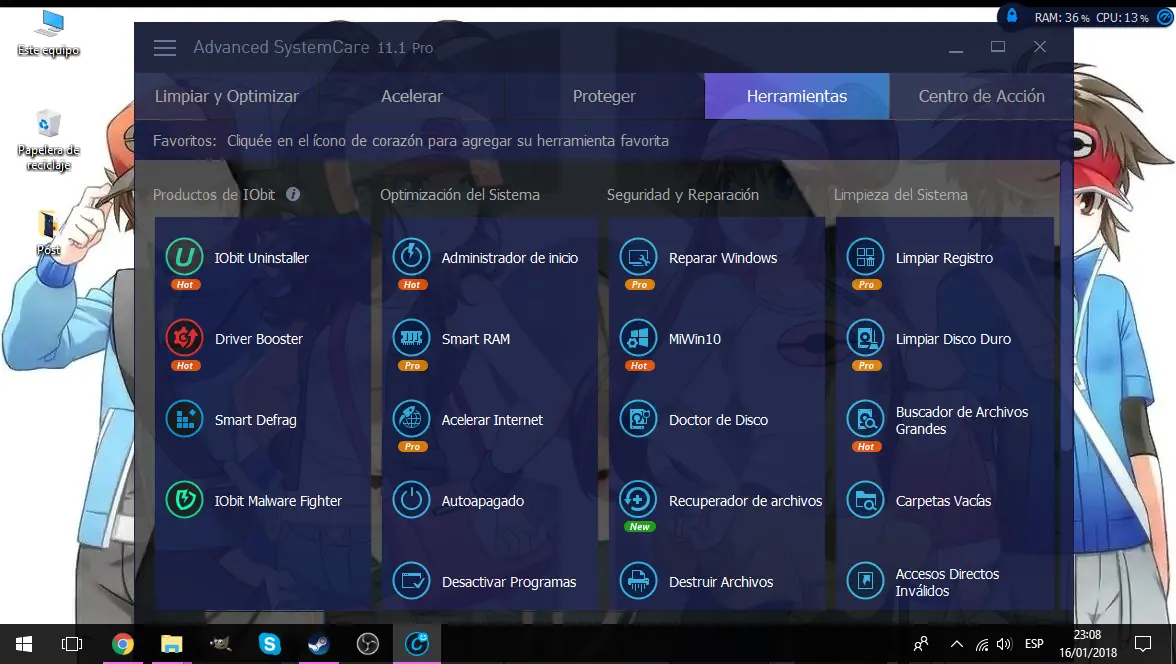This screenshot has height=664, width=1176.
Task: Click the Post folder on desktop
Action: 49,233
